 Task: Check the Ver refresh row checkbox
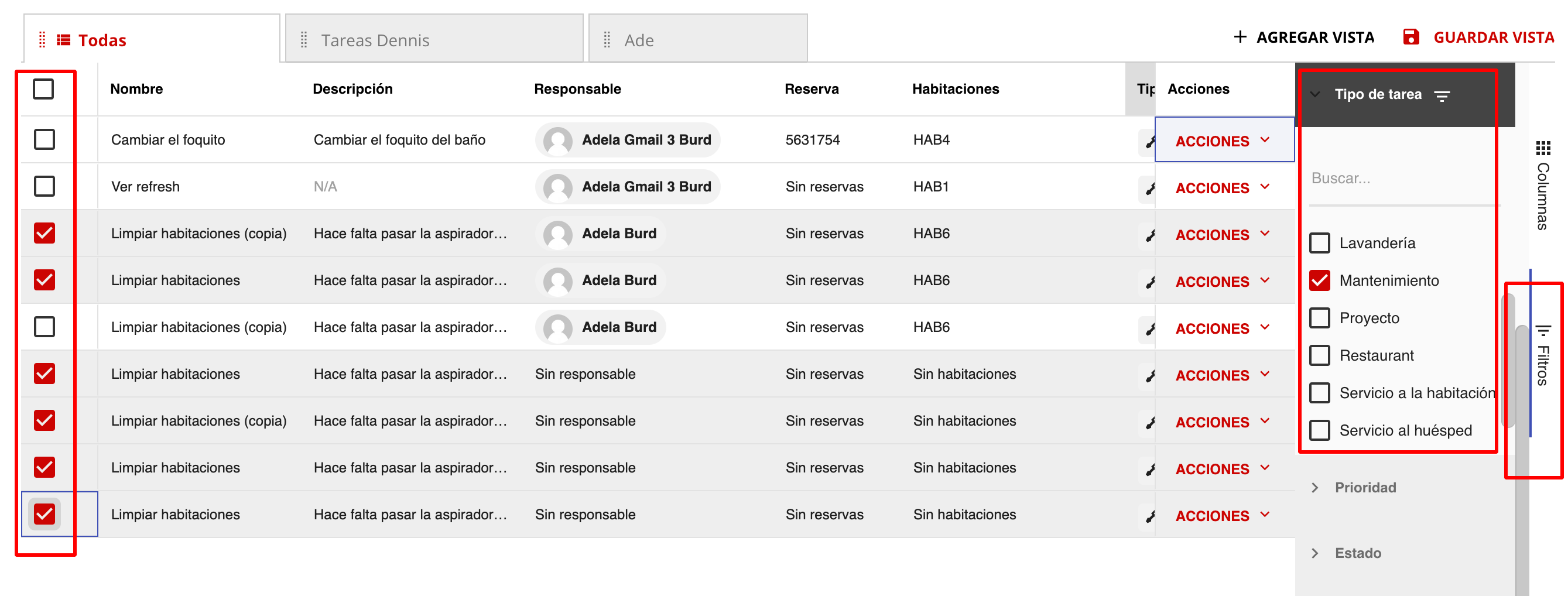44,186
